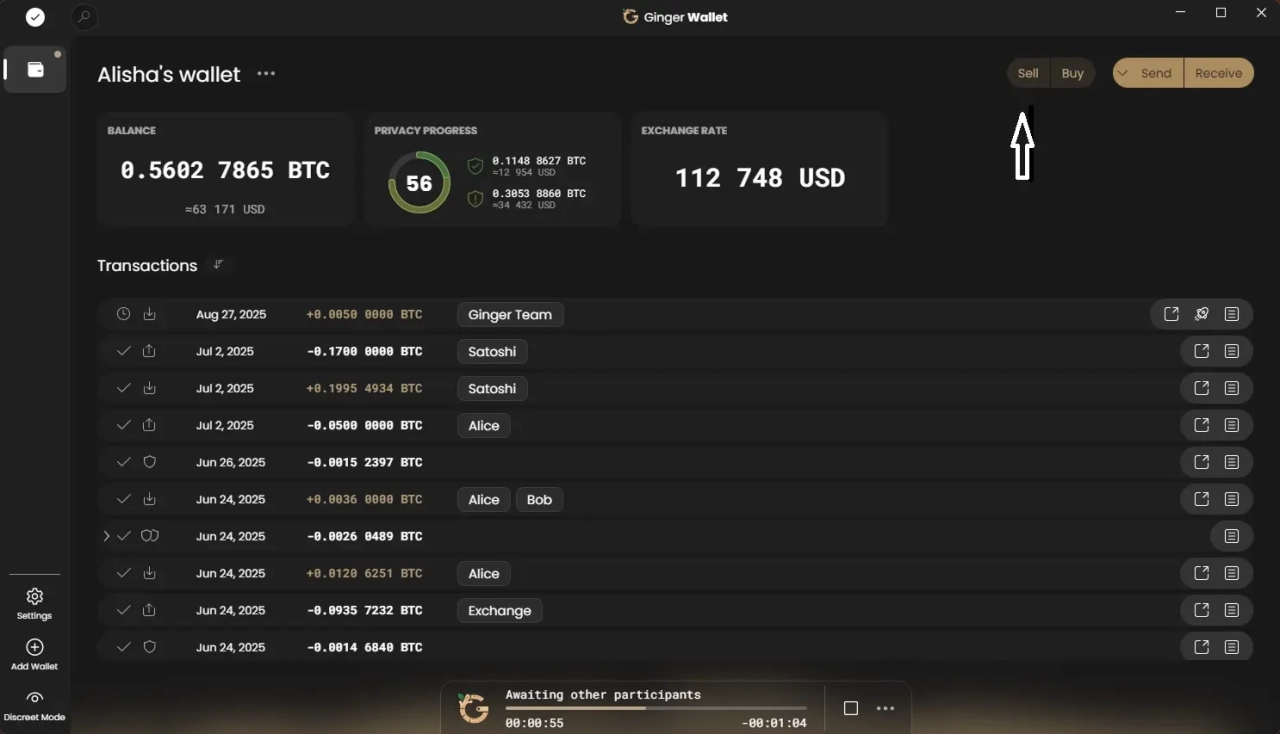Click the Buy button
Screen dimensions: 1280x734
coord(1073,73)
